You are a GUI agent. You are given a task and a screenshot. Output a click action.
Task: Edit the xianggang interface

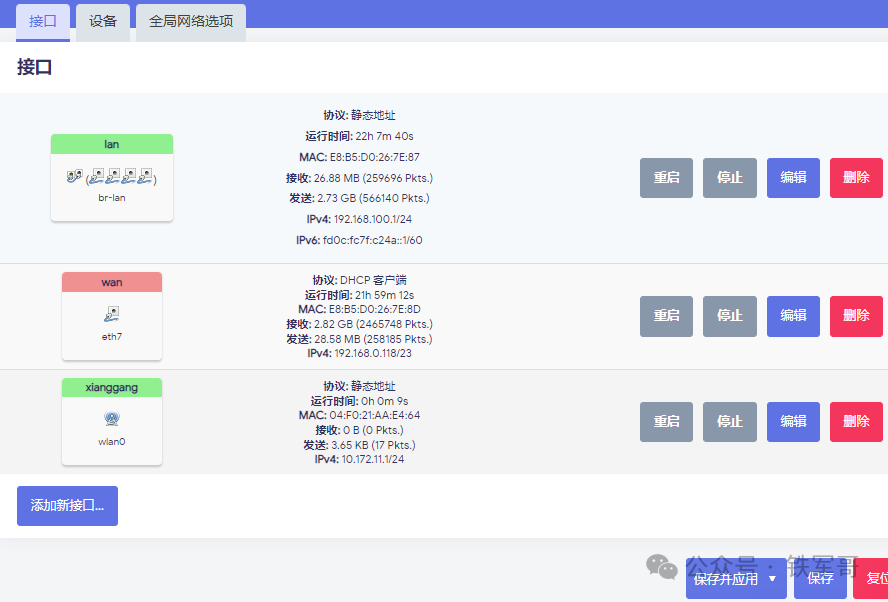pos(793,421)
